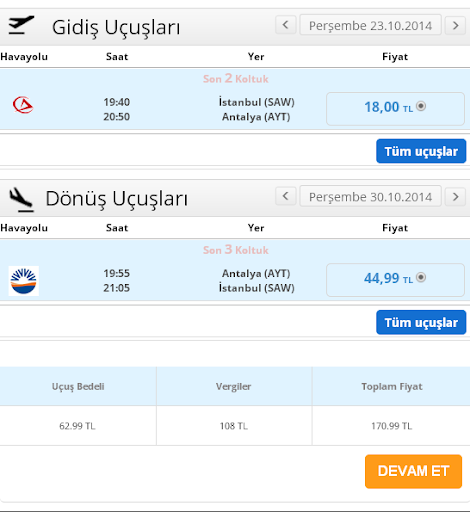Go to next day for departure flights

[455, 25]
